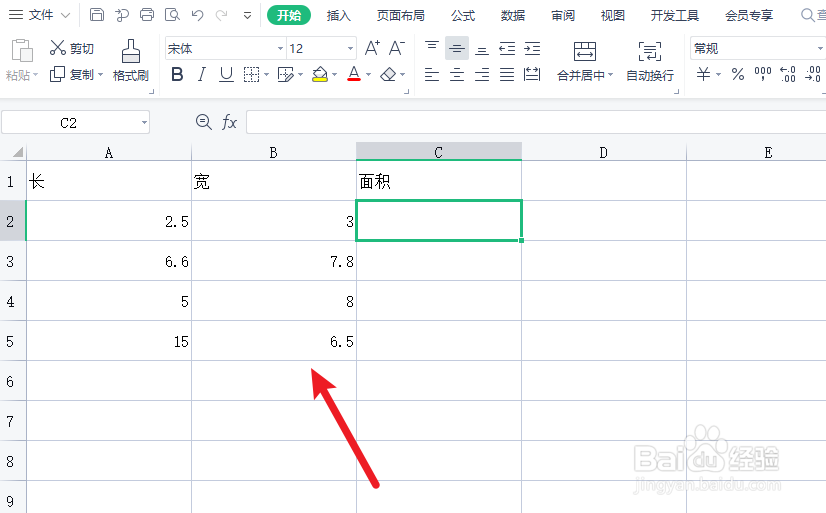The height and width of the screenshot is (513, 826).
Task: Click percent style icon
Action: [x=738, y=74]
